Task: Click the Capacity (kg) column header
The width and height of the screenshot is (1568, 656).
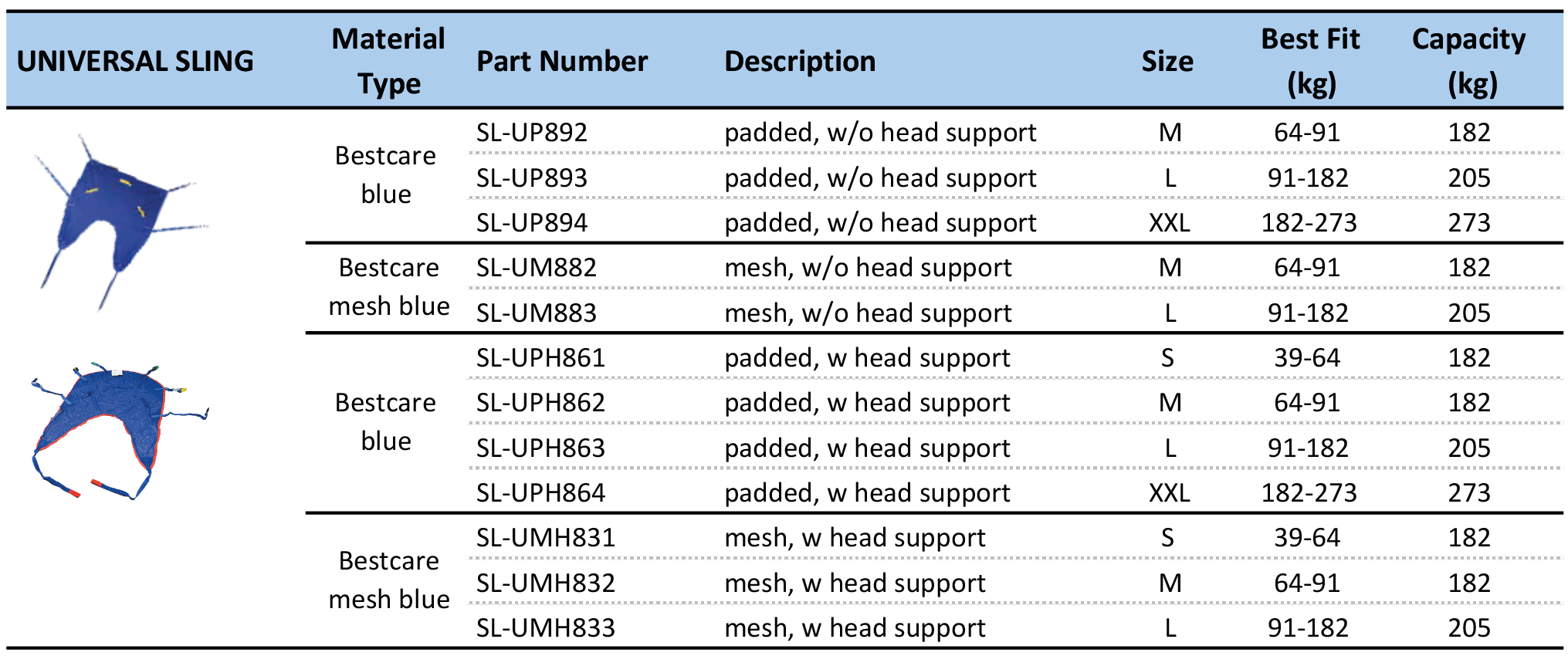Action: [1469, 61]
